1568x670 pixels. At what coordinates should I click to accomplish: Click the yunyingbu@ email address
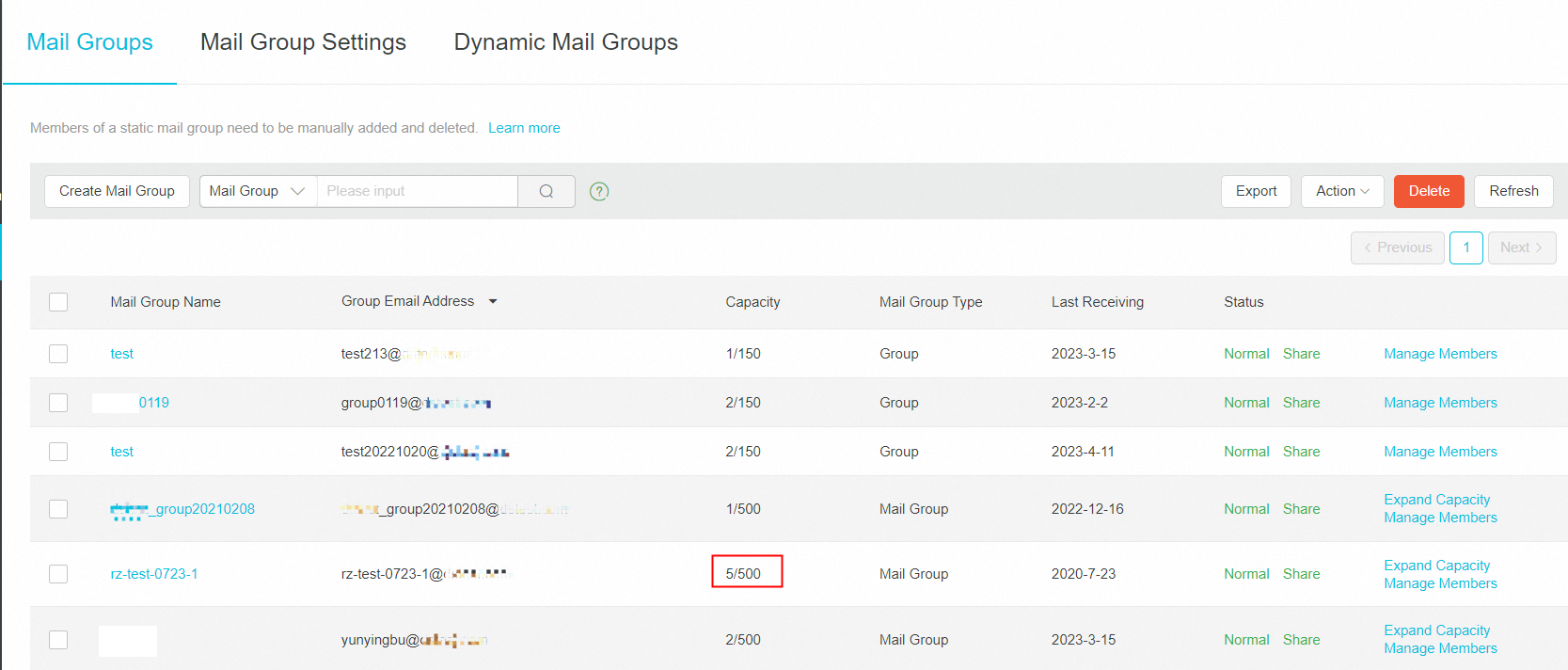[414, 640]
